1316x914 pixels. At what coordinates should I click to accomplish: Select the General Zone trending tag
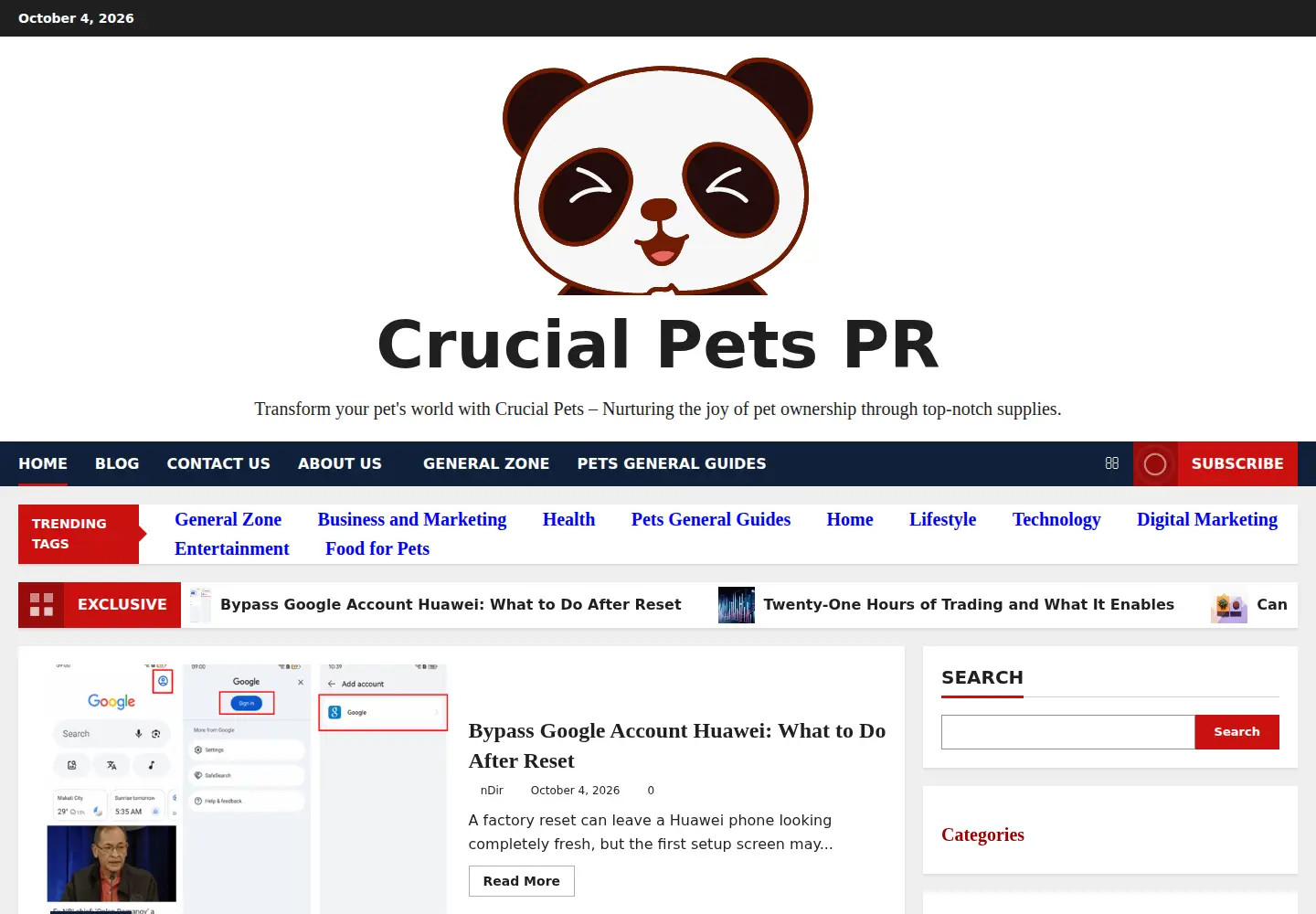[x=228, y=519]
